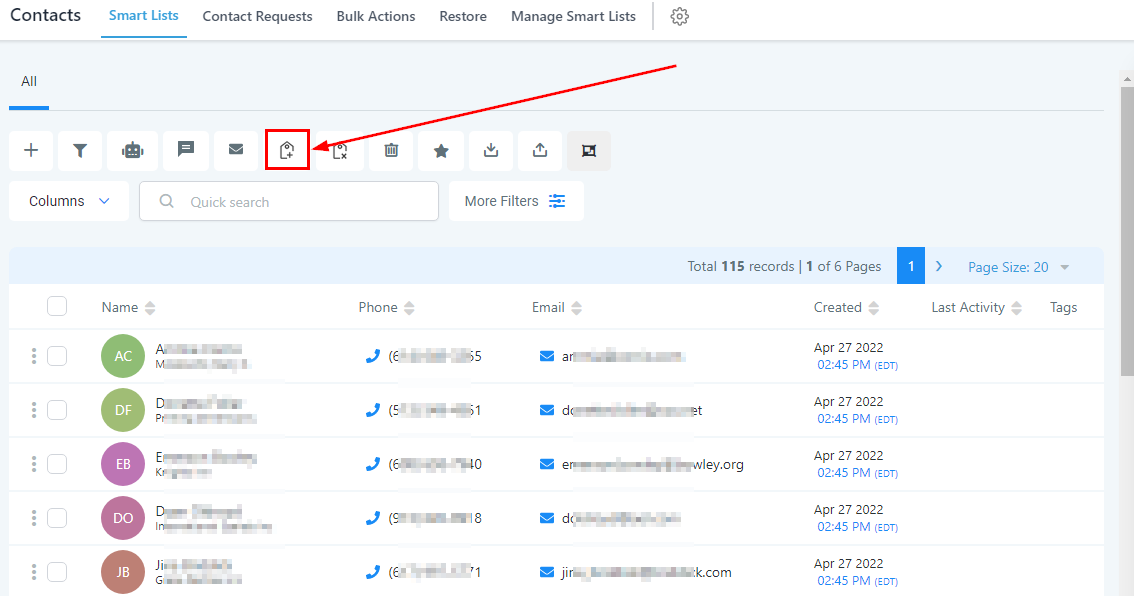Open the Columns dropdown
The image size is (1134, 596).
(x=69, y=201)
